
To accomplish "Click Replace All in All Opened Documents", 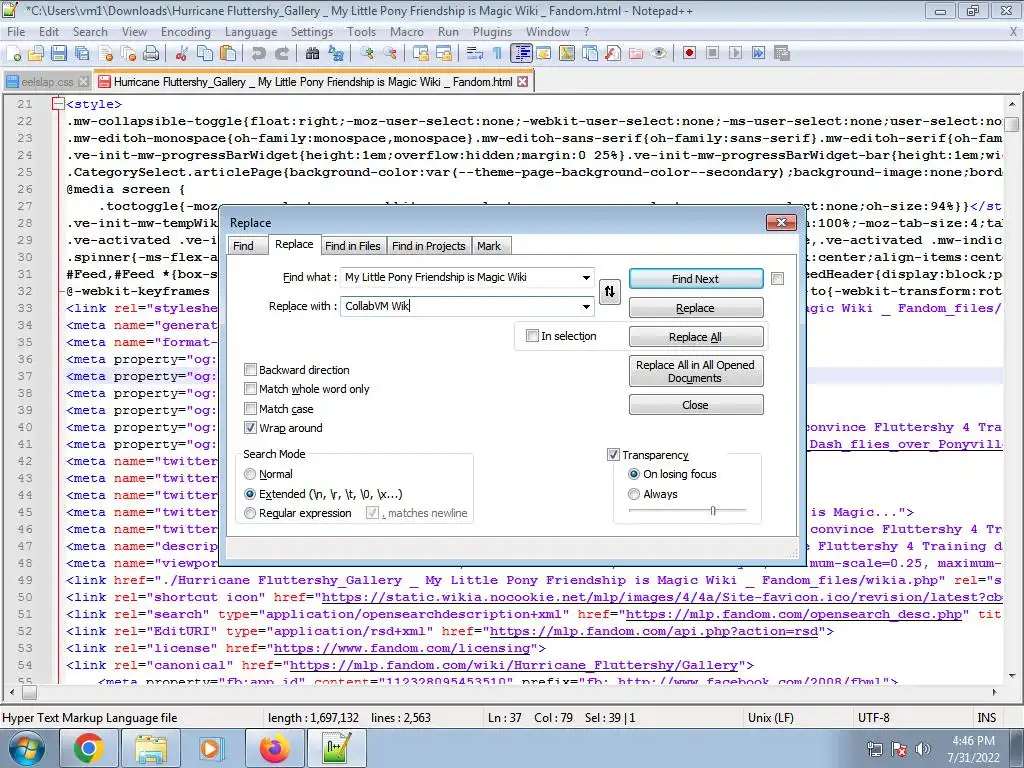I will pyautogui.click(x=696, y=371).
